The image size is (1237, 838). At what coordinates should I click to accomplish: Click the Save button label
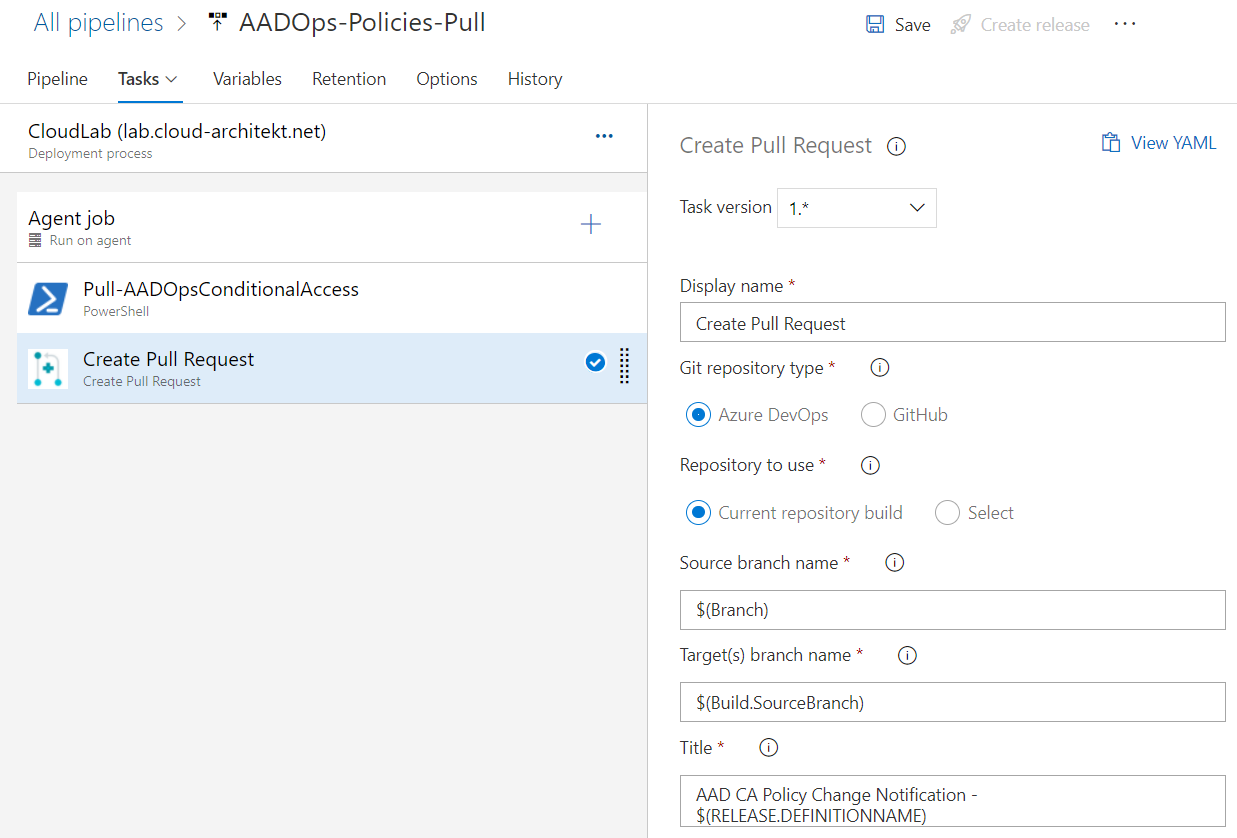pyautogui.click(x=912, y=25)
